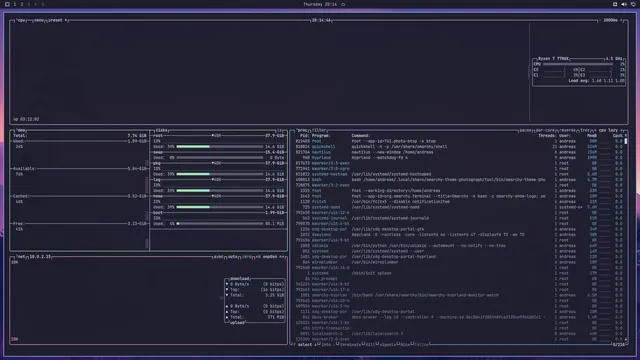This screenshot has height=360, width=640.
Task: Click the User column header
Action: point(565,136)
